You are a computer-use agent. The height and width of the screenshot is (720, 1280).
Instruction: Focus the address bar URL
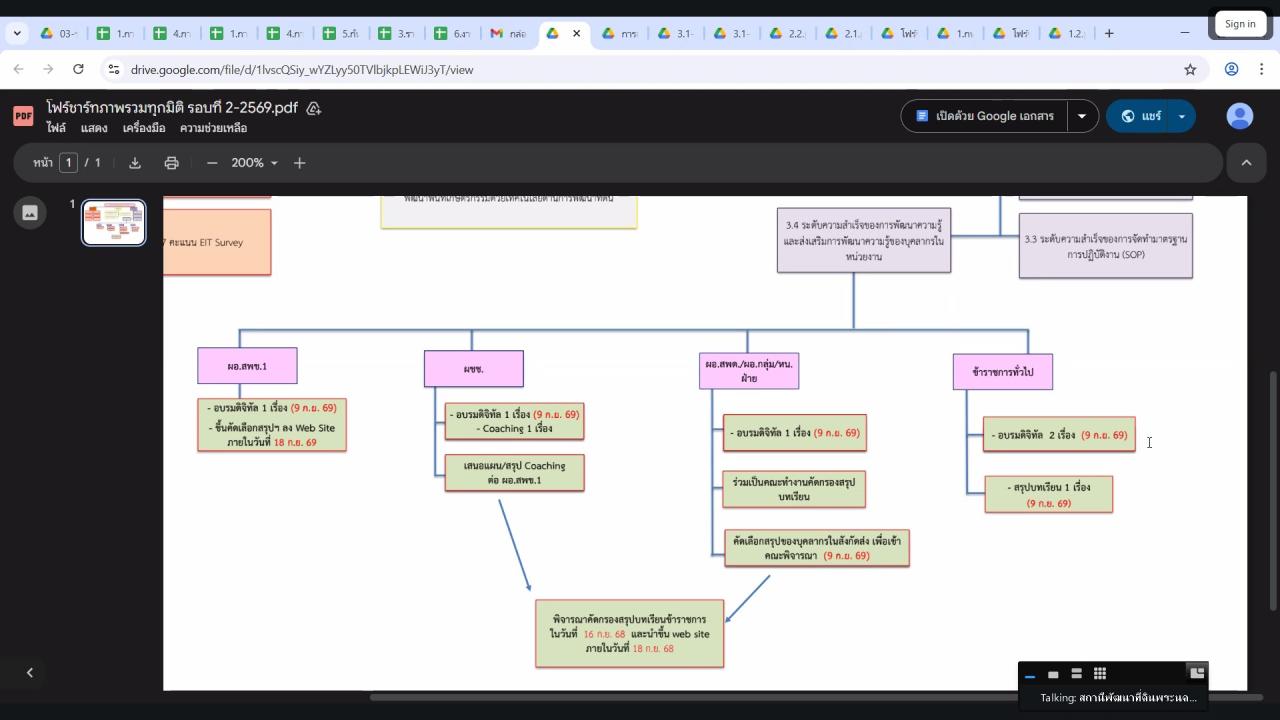coord(302,69)
